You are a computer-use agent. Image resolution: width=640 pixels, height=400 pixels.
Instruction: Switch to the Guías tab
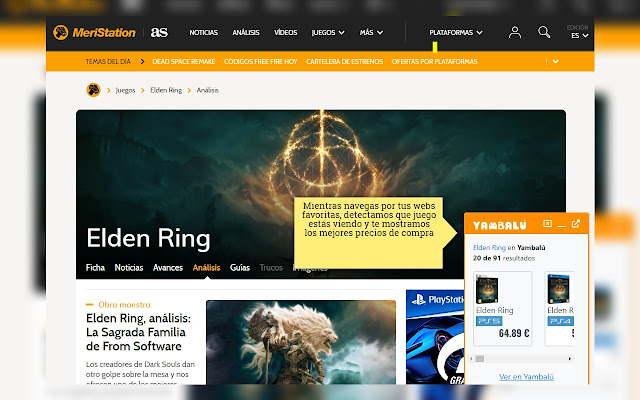pyautogui.click(x=240, y=268)
